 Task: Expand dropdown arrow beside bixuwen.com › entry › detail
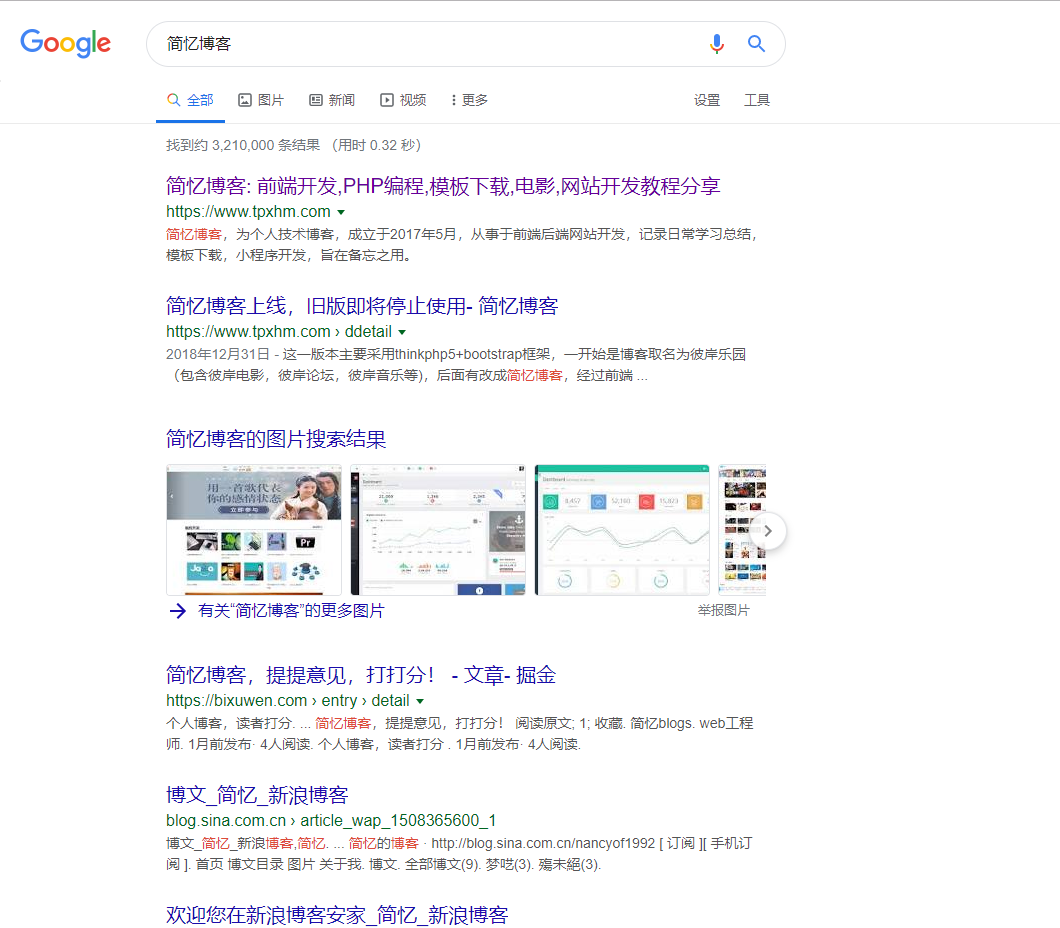tap(420, 702)
